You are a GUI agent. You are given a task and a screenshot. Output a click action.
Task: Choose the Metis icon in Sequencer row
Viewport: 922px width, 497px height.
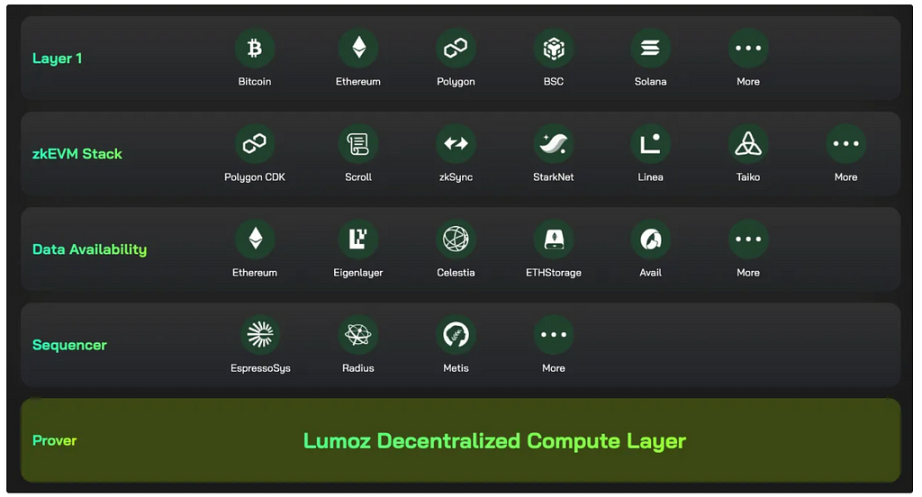pos(456,335)
